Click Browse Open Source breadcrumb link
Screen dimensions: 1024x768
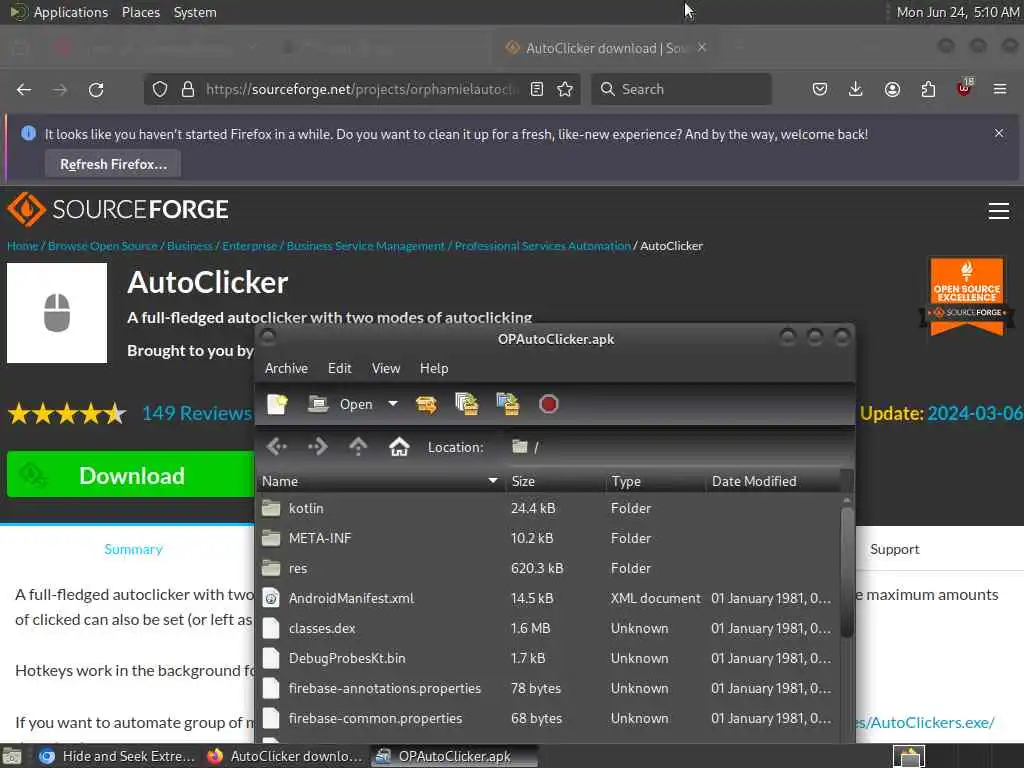pos(103,246)
